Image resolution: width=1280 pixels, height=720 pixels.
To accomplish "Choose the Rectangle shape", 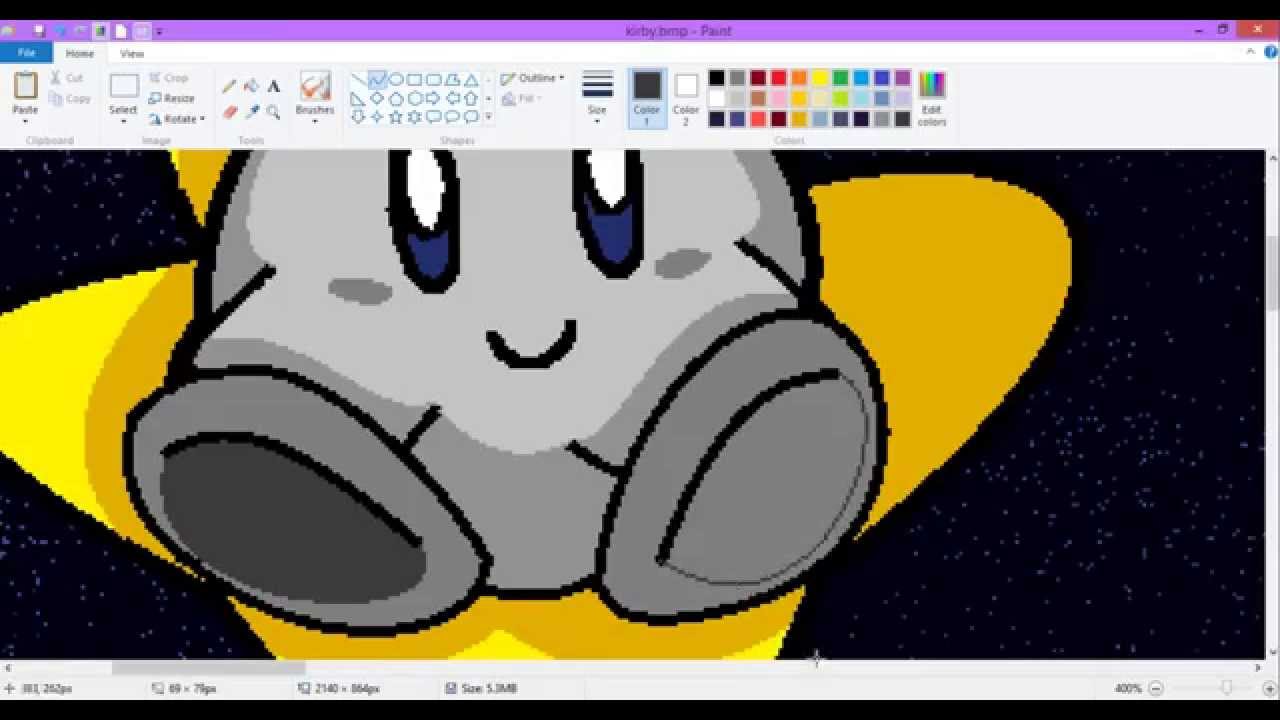I will coord(414,79).
